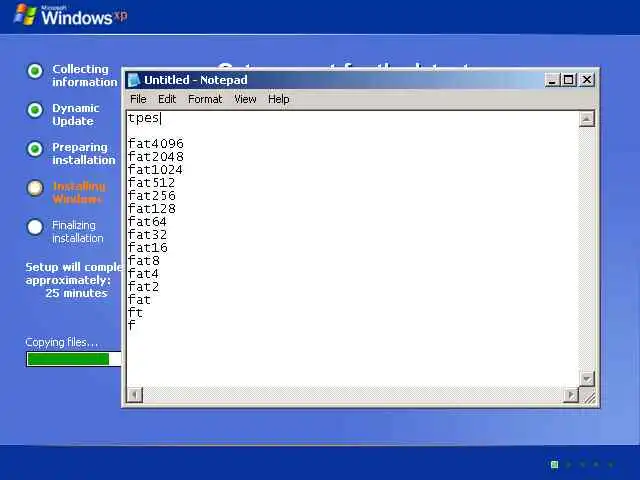This screenshot has width=640, height=480.
Task: Click the line 'fat64'
Action: pyautogui.click(x=147, y=222)
